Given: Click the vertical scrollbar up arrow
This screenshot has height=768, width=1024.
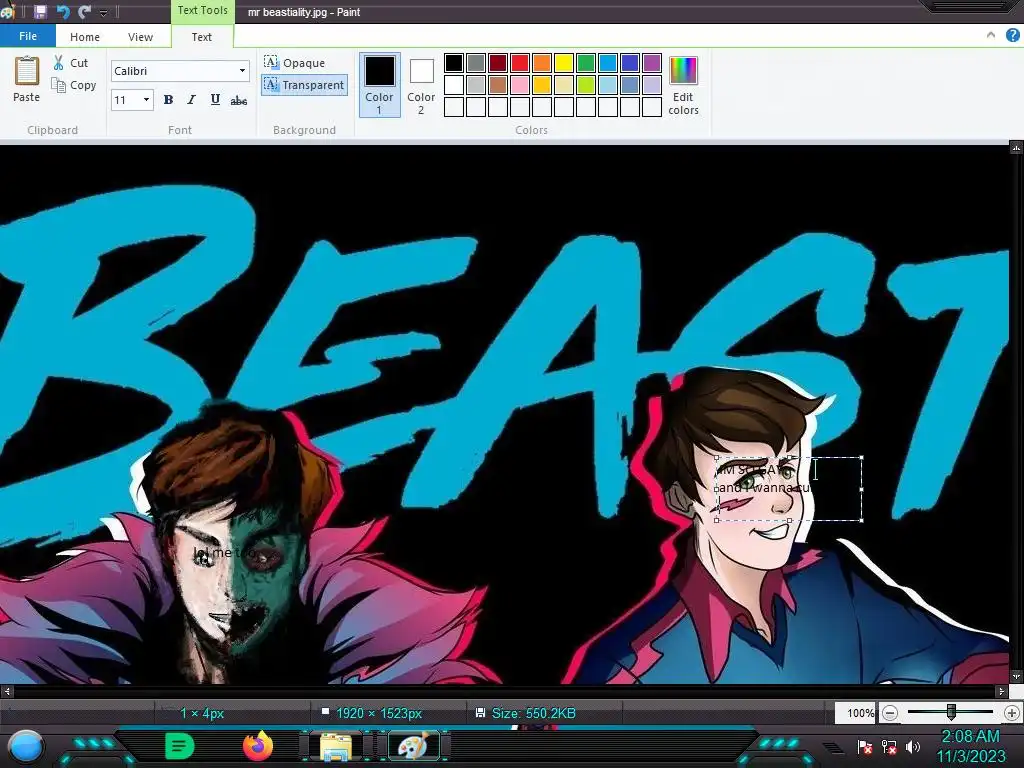Looking at the screenshot, I should pos(1016,148).
